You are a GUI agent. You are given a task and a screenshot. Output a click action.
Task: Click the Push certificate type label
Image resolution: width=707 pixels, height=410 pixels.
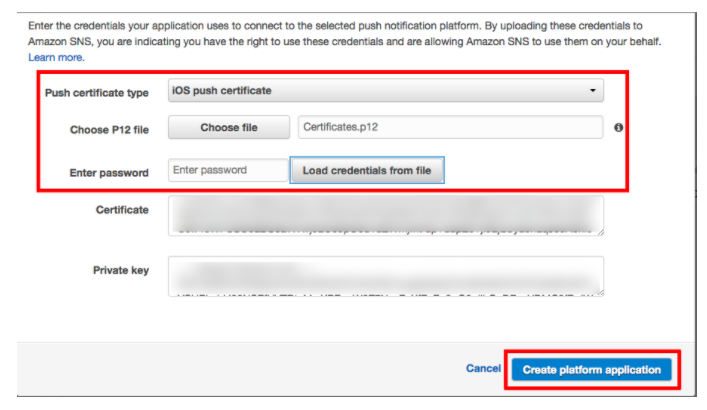(x=97, y=92)
